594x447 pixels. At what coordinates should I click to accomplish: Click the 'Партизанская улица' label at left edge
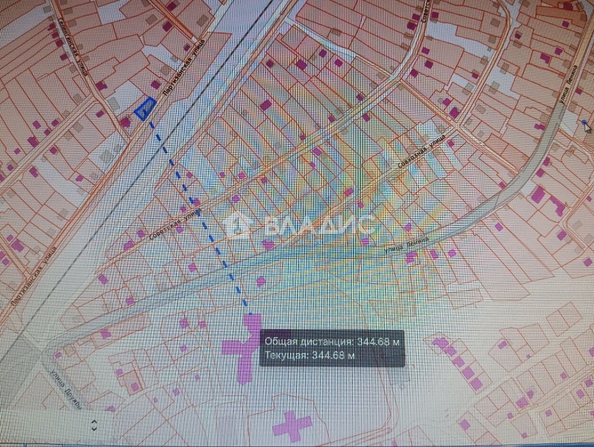point(34,275)
